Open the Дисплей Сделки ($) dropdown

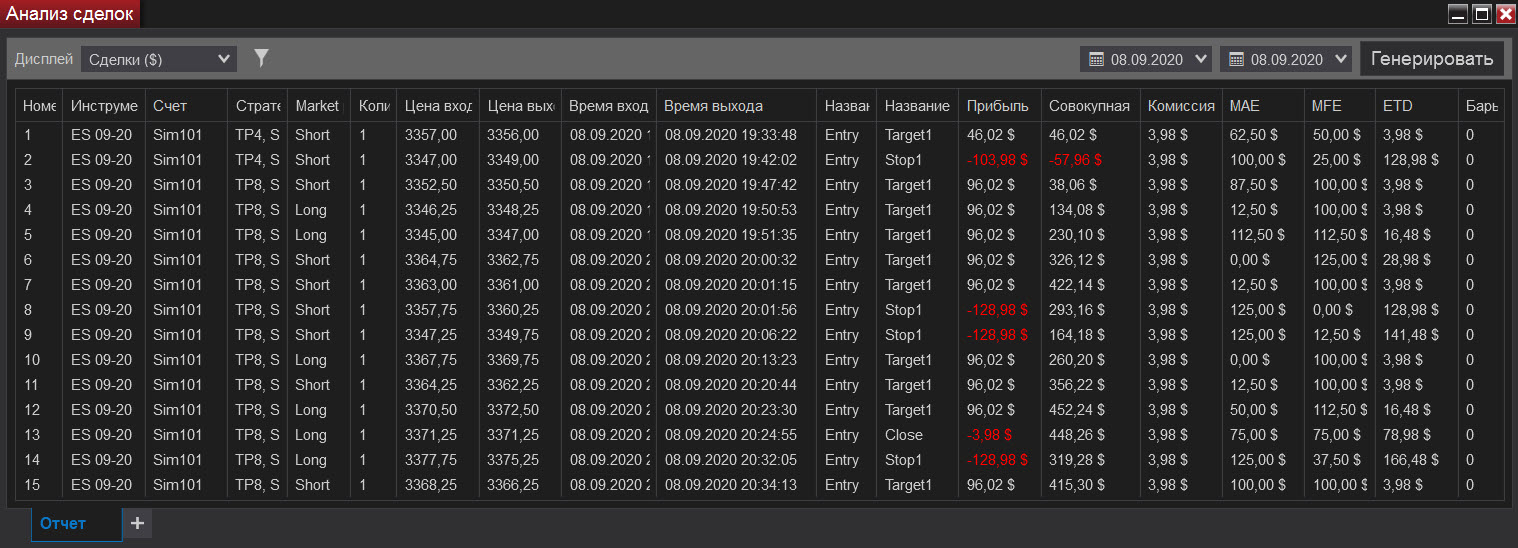(159, 59)
